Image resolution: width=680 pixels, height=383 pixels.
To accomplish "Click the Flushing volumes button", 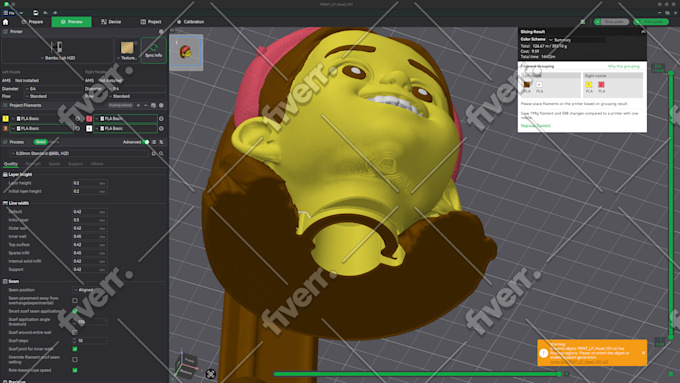I will tap(120, 105).
